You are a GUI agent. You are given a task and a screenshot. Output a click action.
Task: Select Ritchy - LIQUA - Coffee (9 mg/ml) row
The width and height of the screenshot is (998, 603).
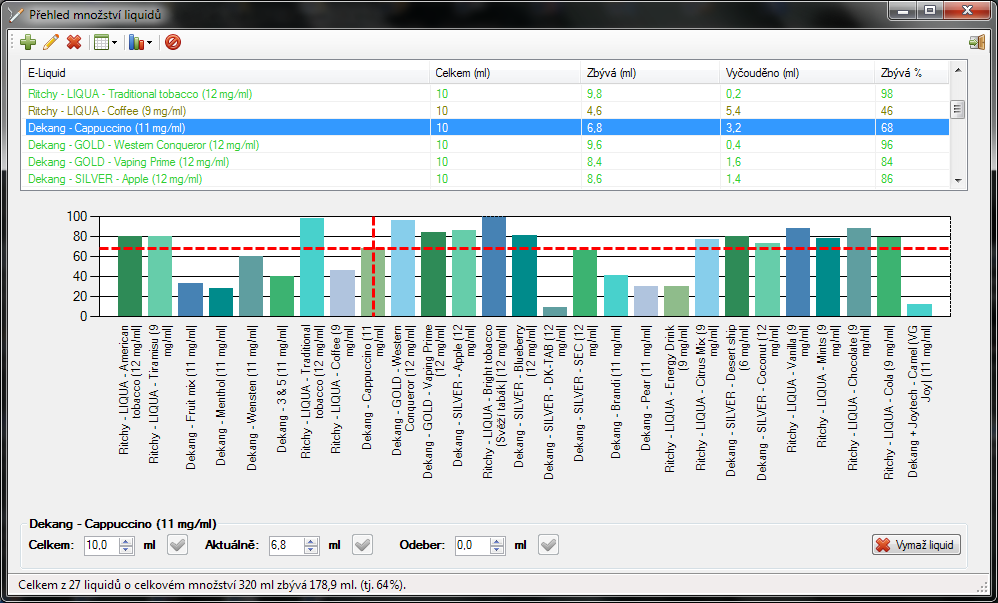coord(487,111)
